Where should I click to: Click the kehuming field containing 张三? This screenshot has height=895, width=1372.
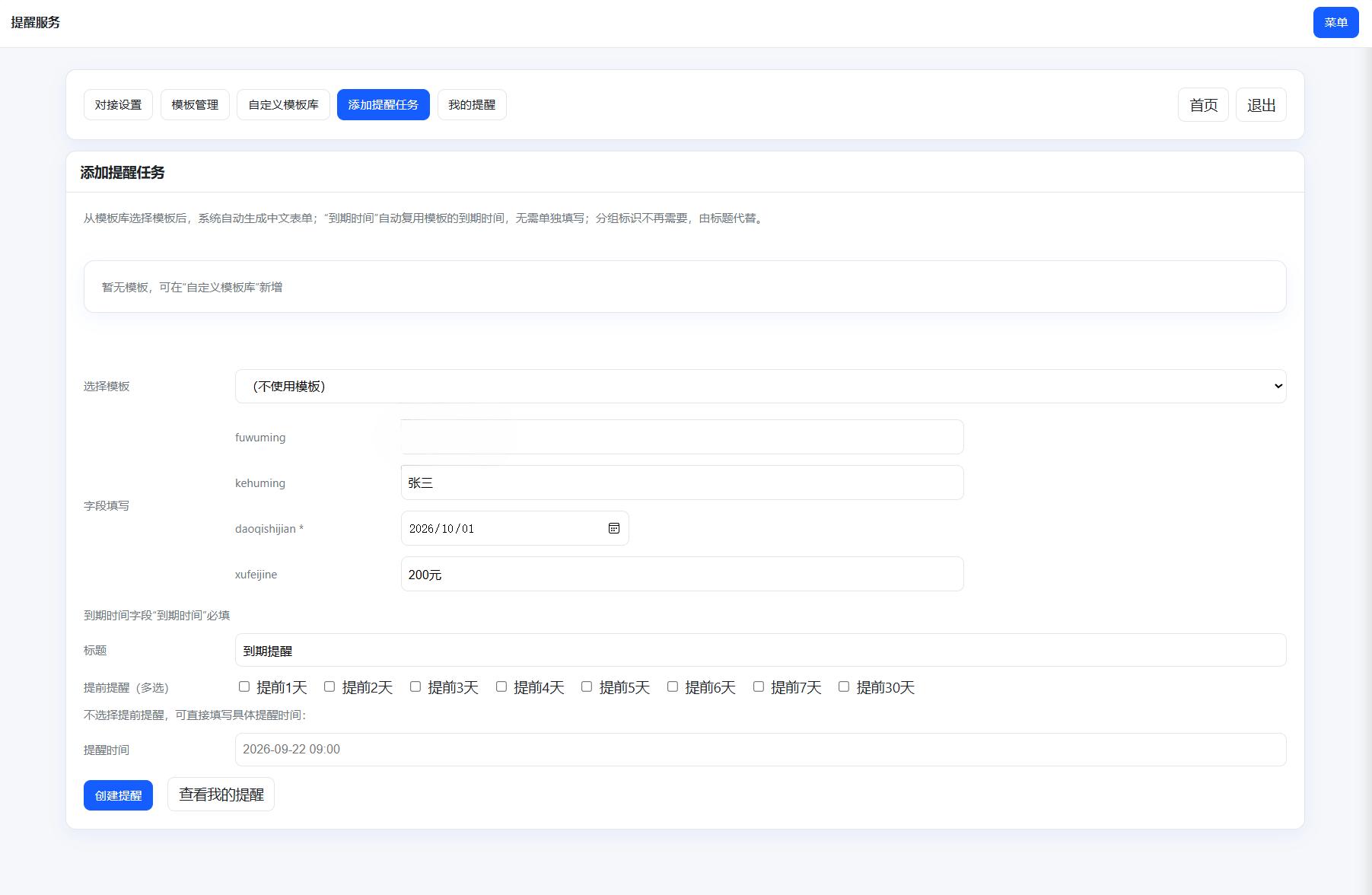tap(682, 482)
